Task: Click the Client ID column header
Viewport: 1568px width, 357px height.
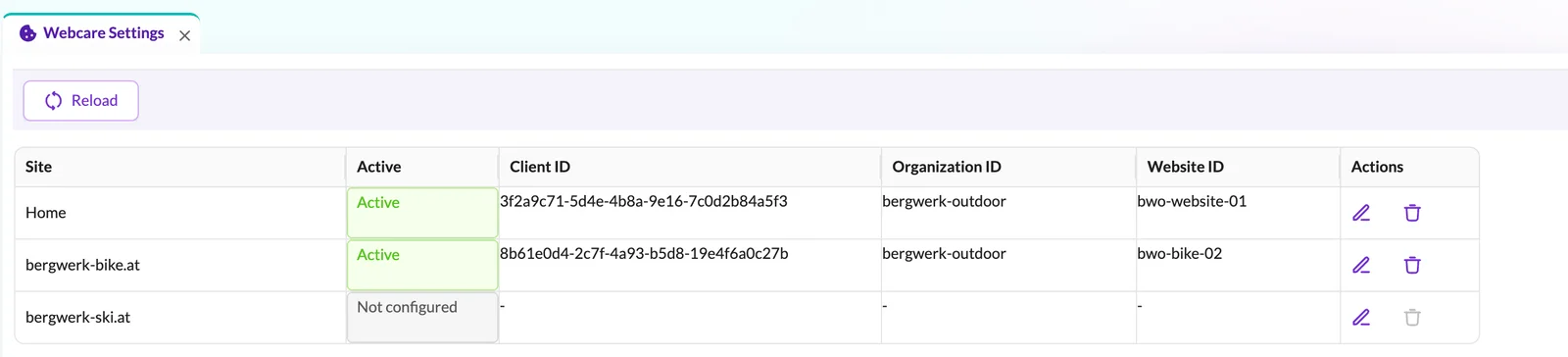Action: tap(690, 167)
